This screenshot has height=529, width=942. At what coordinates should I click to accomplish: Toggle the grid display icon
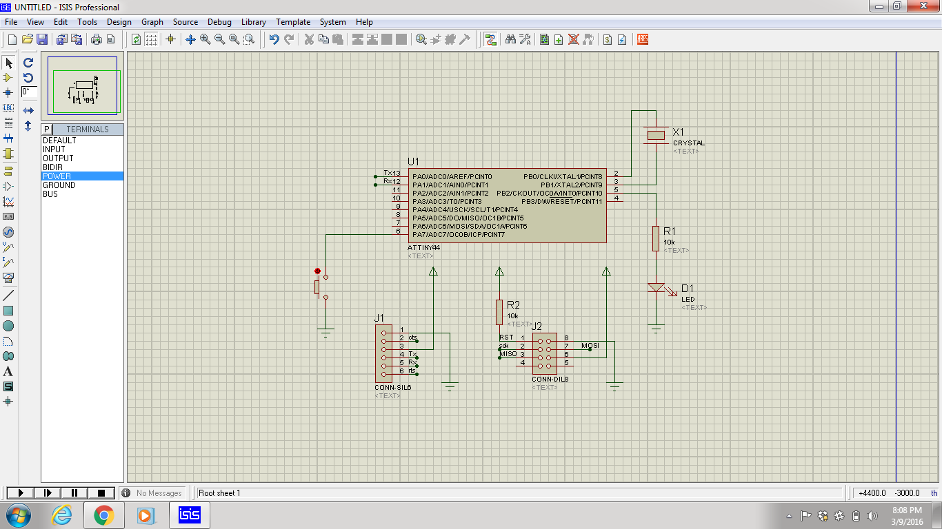151,40
